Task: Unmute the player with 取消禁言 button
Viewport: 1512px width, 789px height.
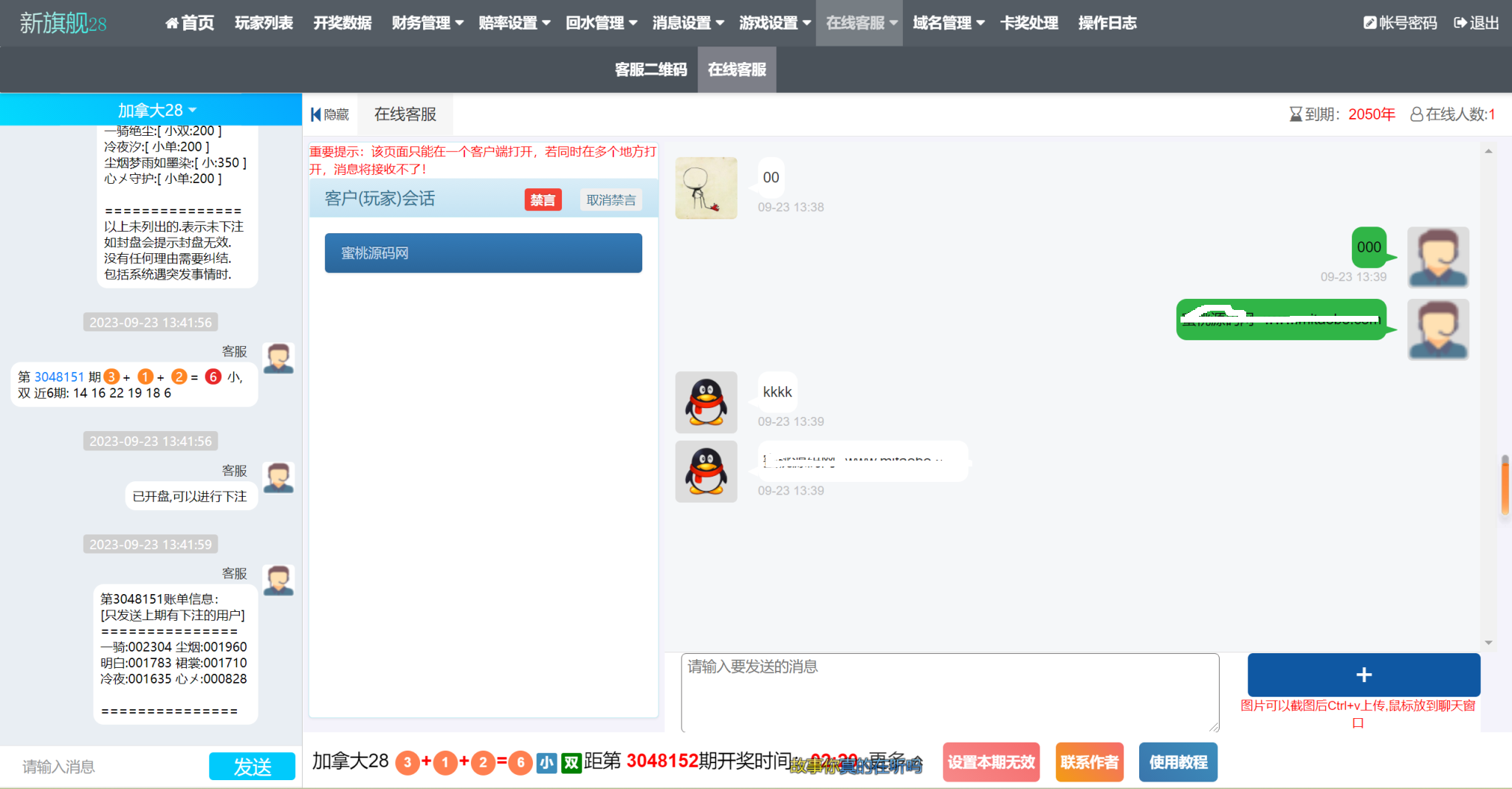Action: [611, 200]
